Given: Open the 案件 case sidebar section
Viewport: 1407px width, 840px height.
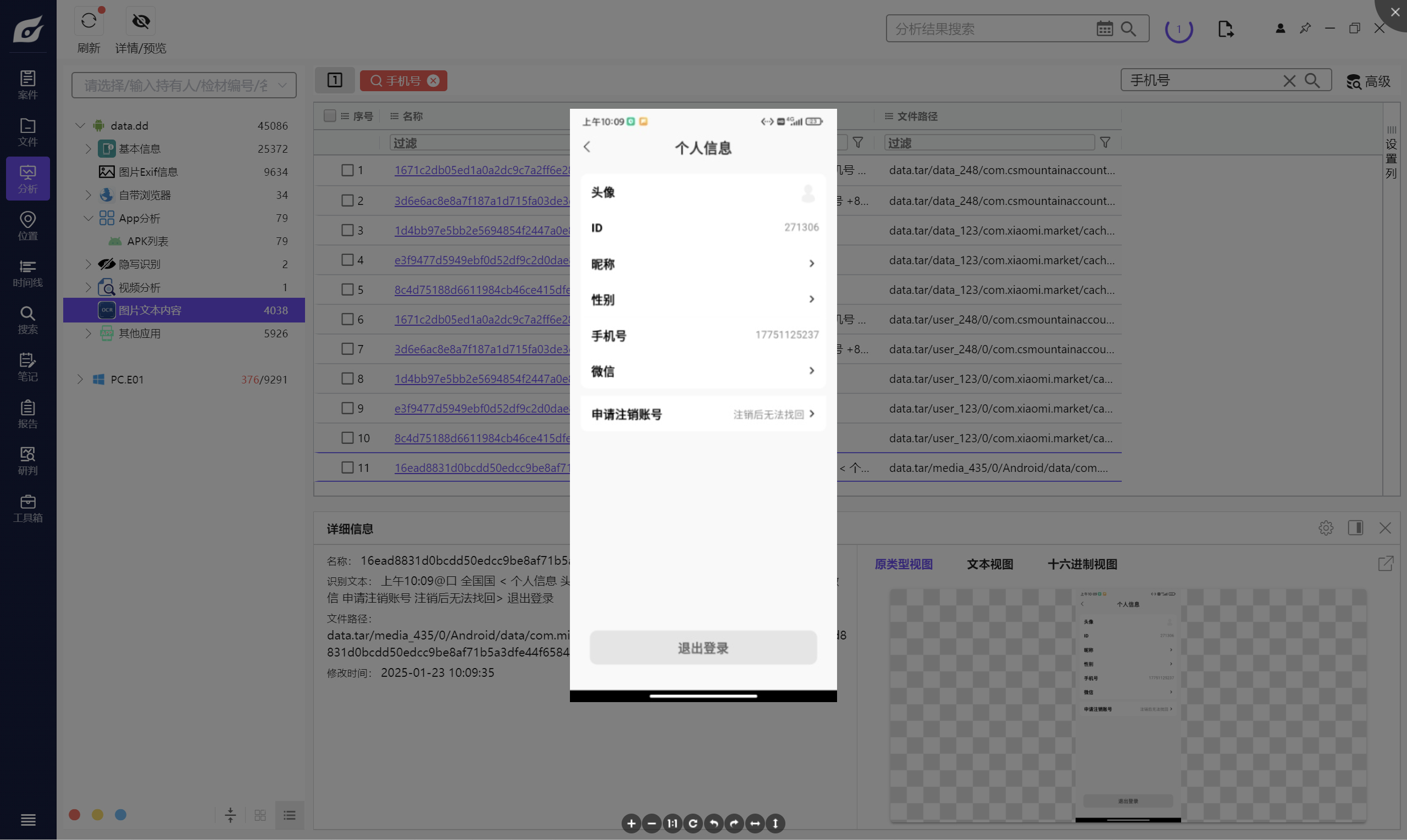Looking at the screenshot, I should tap(27, 85).
